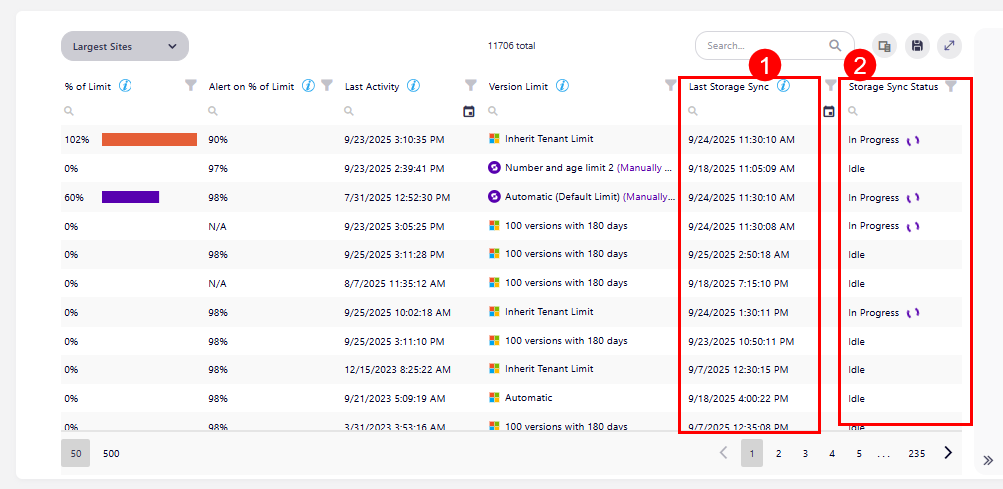Click 9/18/2025 11:05:09 AM sync cell
The height and width of the screenshot is (489, 1003).
741,168
